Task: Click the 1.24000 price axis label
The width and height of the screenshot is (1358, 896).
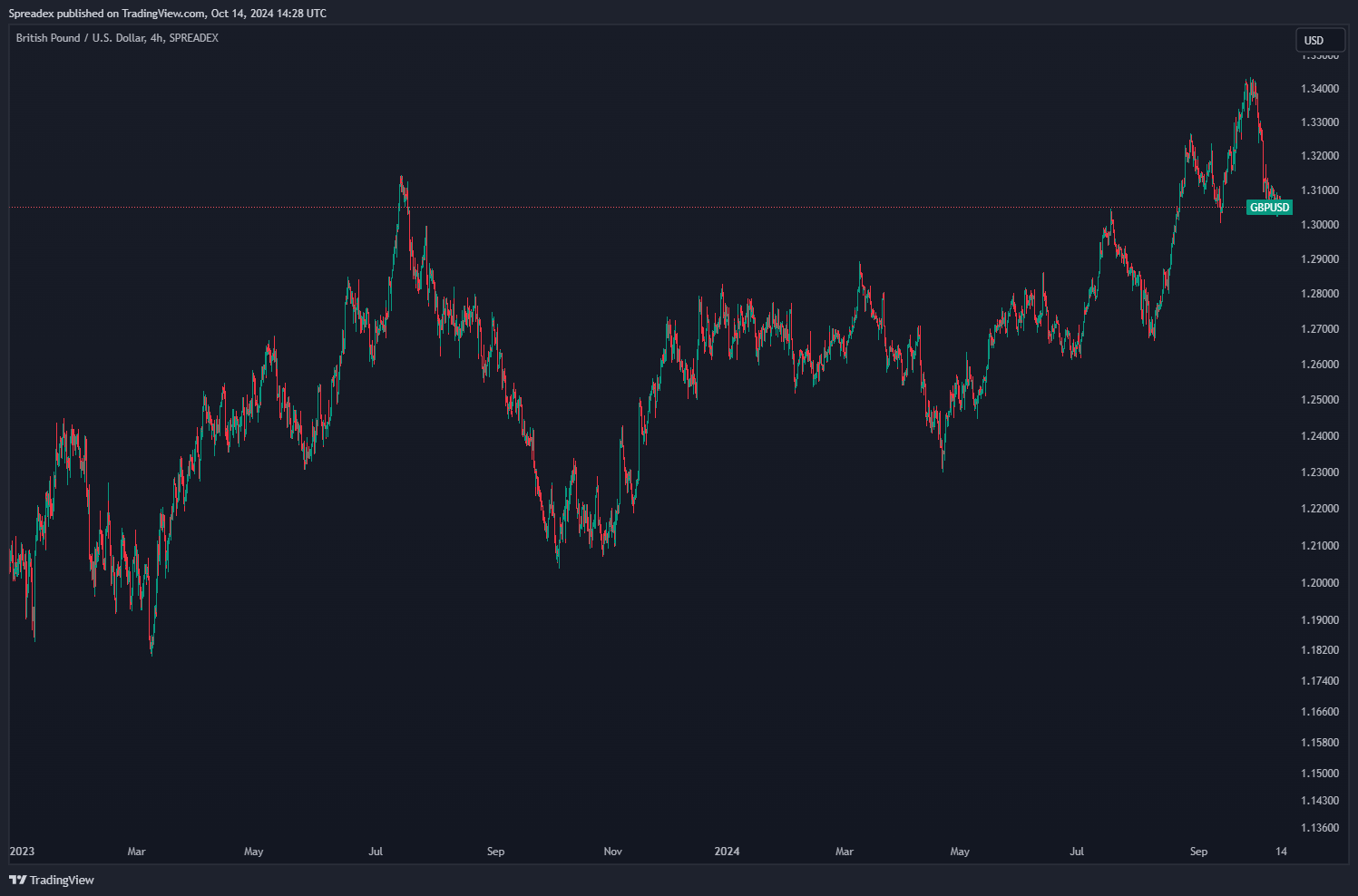Action: coord(1320,436)
